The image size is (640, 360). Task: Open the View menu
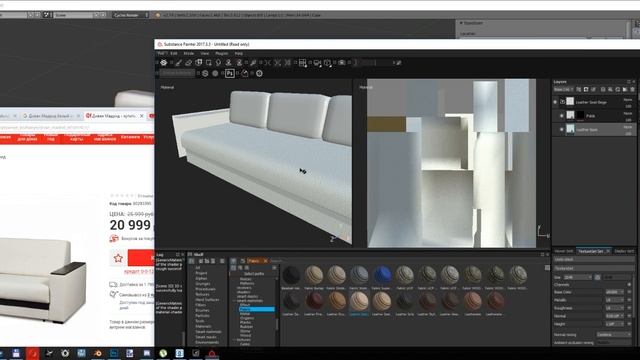(x=204, y=53)
